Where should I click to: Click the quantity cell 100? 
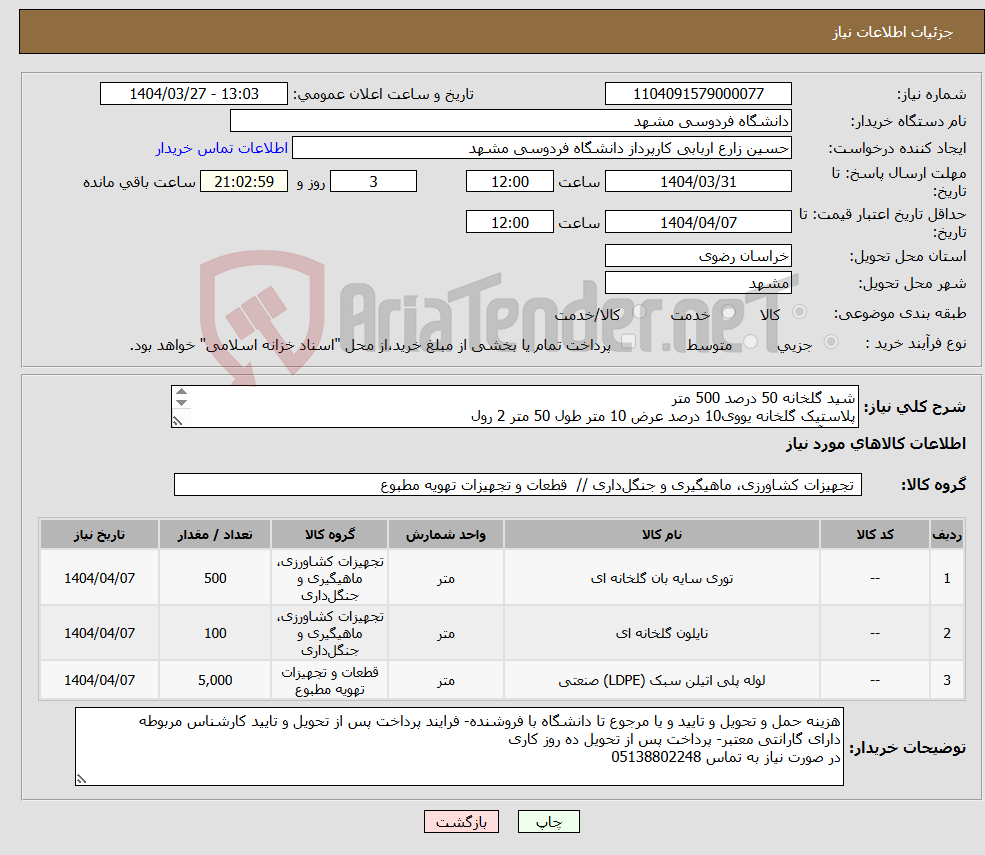tap(215, 633)
